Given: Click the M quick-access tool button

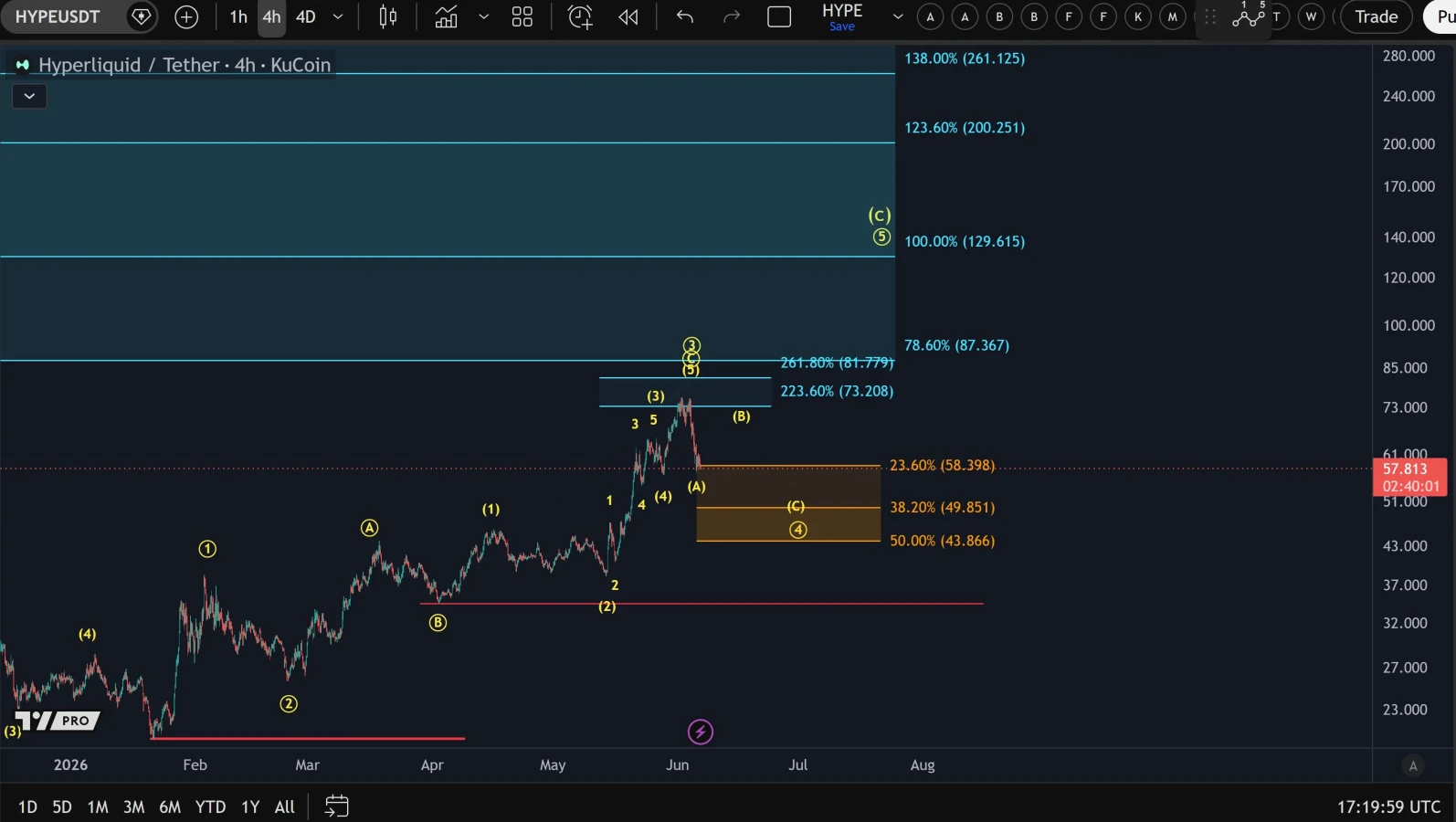Looking at the screenshot, I should point(1173,16).
